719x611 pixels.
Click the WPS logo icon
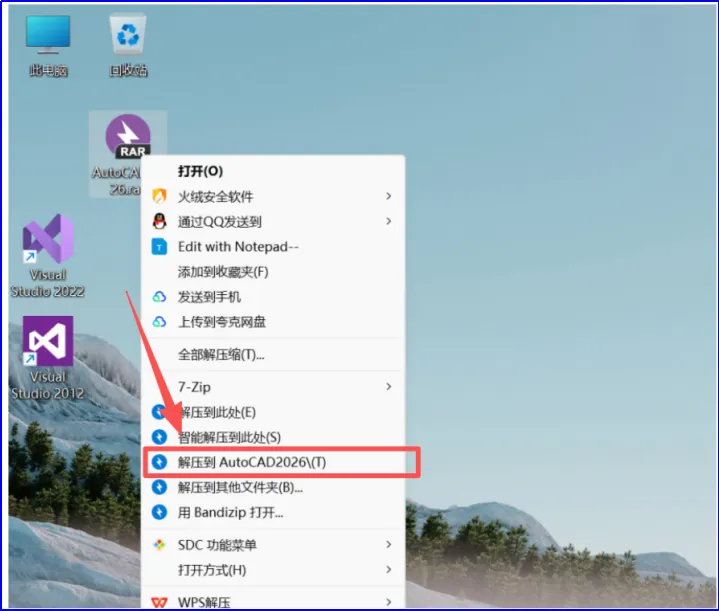click(x=159, y=602)
